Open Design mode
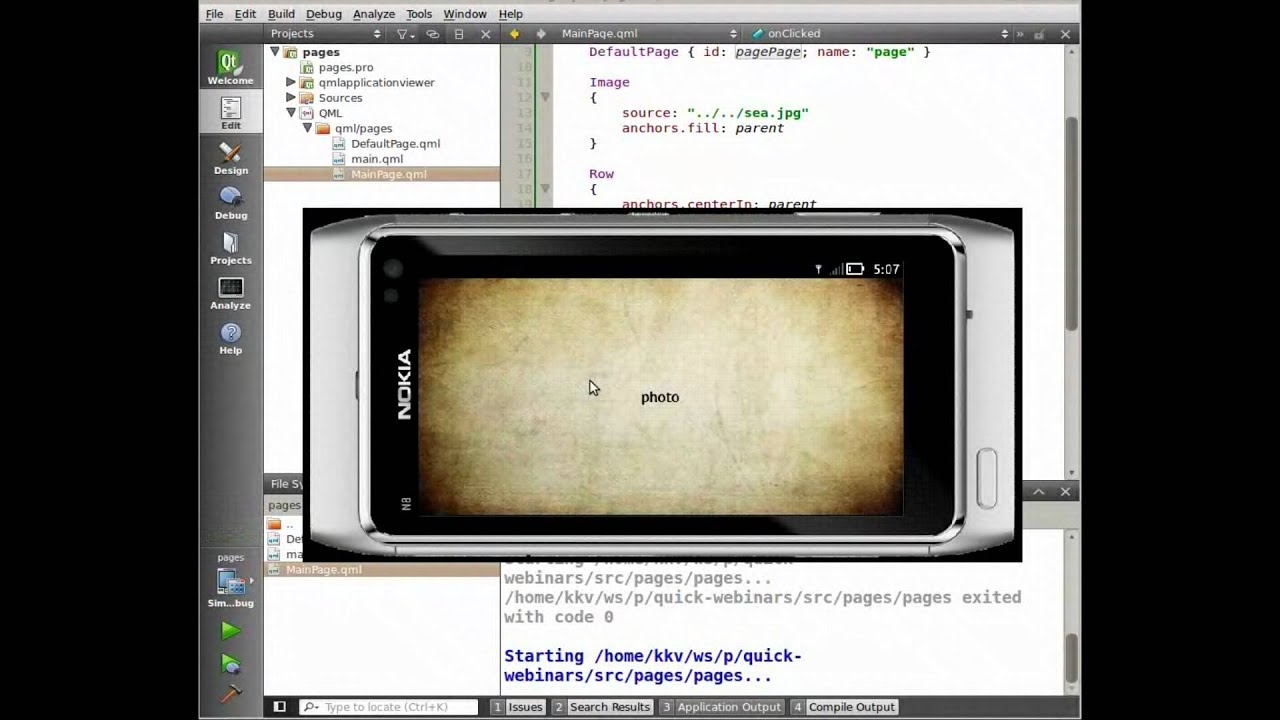 [x=231, y=158]
